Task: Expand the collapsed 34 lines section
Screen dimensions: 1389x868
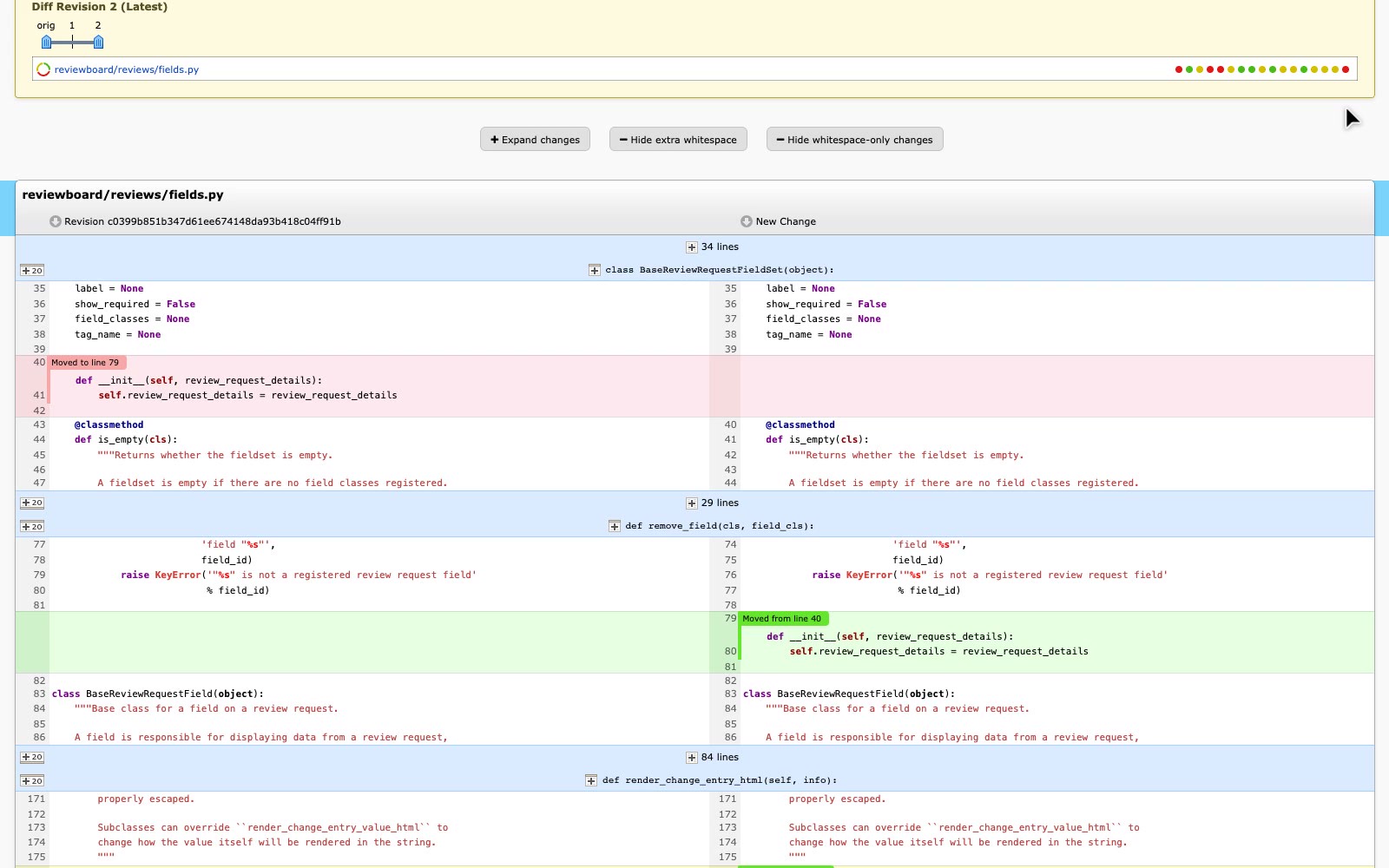Action: (692, 247)
